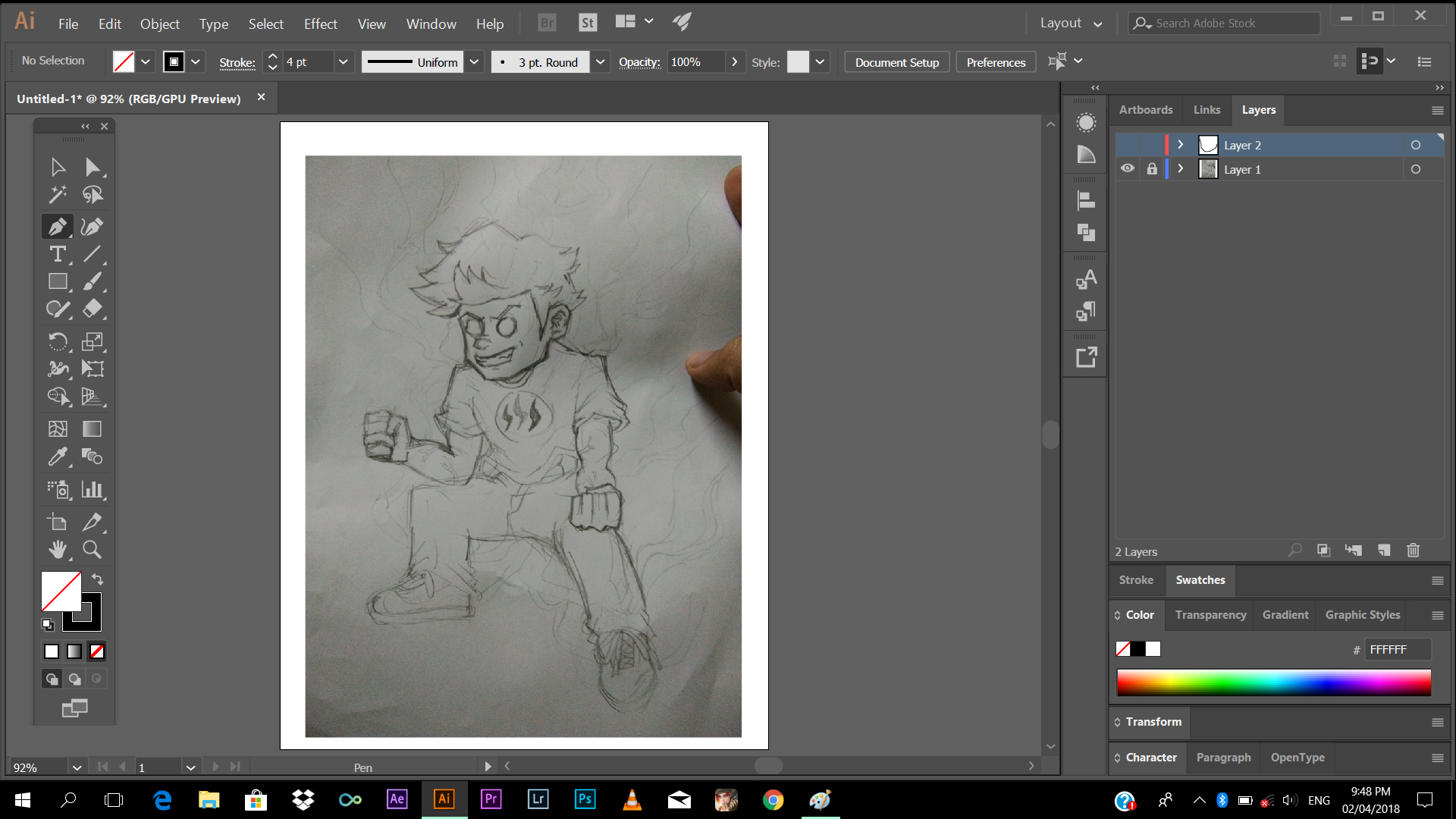Hide Layer 1 with eye icon
The height and width of the screenshot is (819, 1456).
(x=1128, y=169)
